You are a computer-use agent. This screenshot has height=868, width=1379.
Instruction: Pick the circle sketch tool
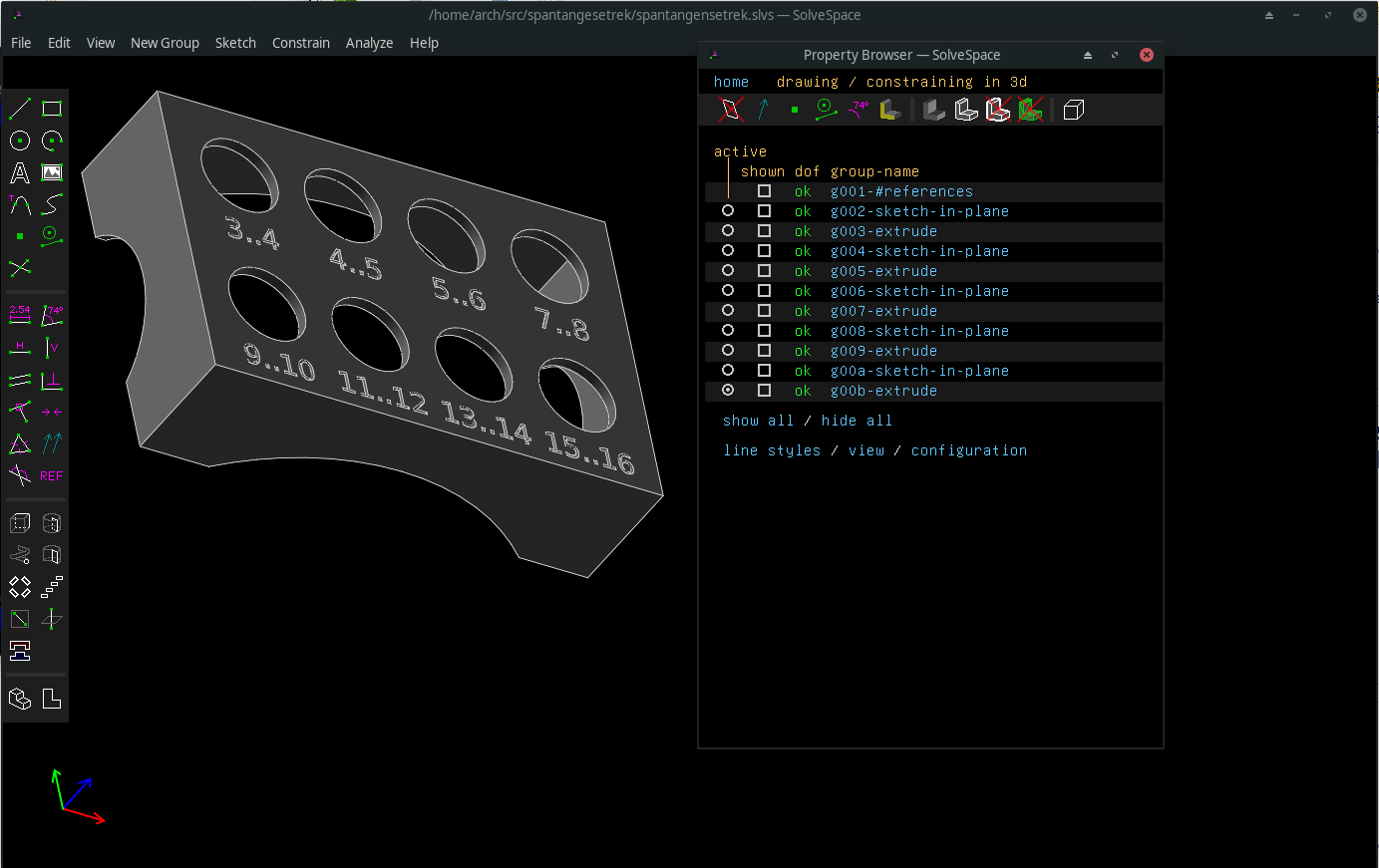pyautogui.click(x=20, y=141)
